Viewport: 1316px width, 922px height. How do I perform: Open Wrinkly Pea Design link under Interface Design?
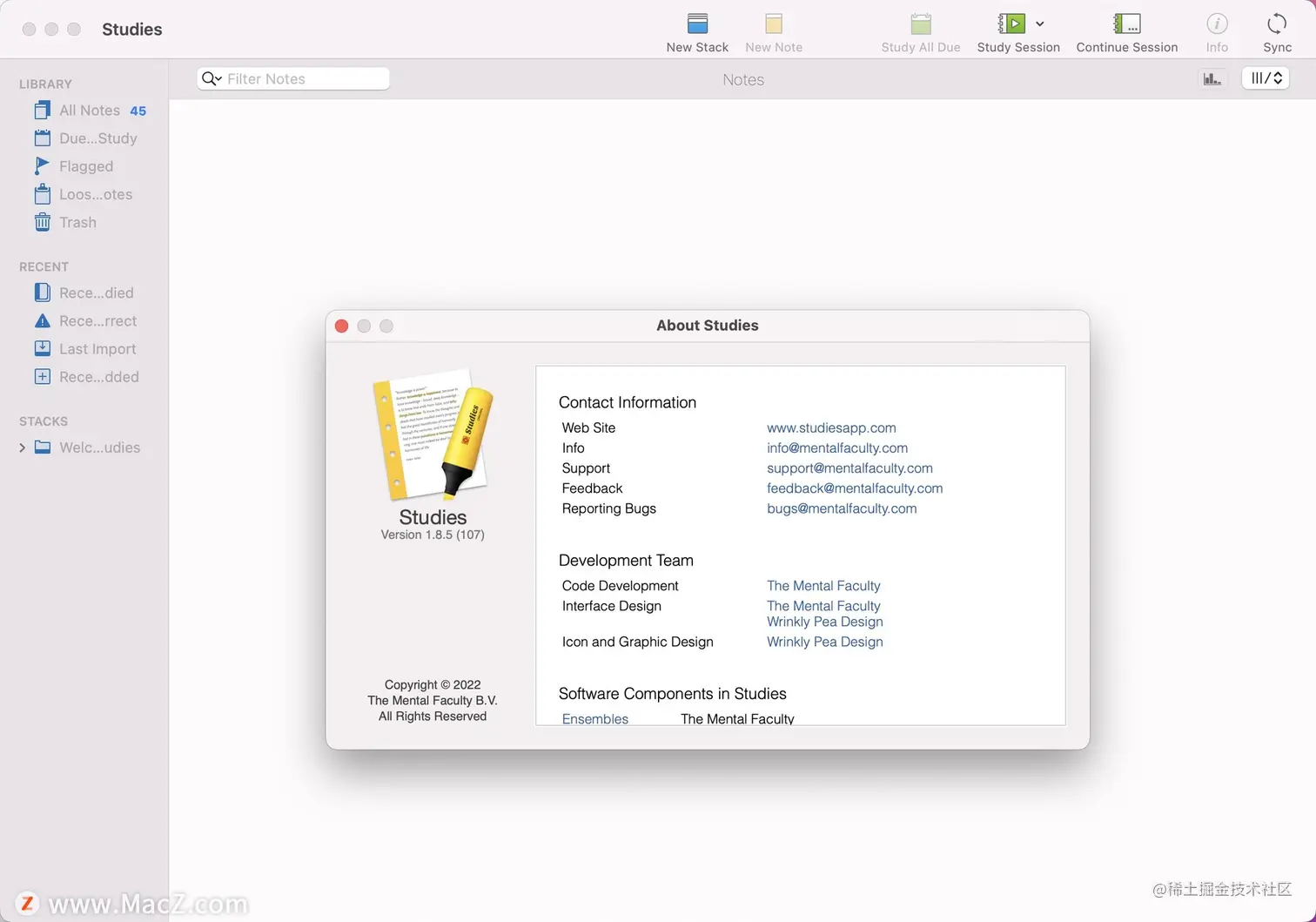[x=825, y=621]
